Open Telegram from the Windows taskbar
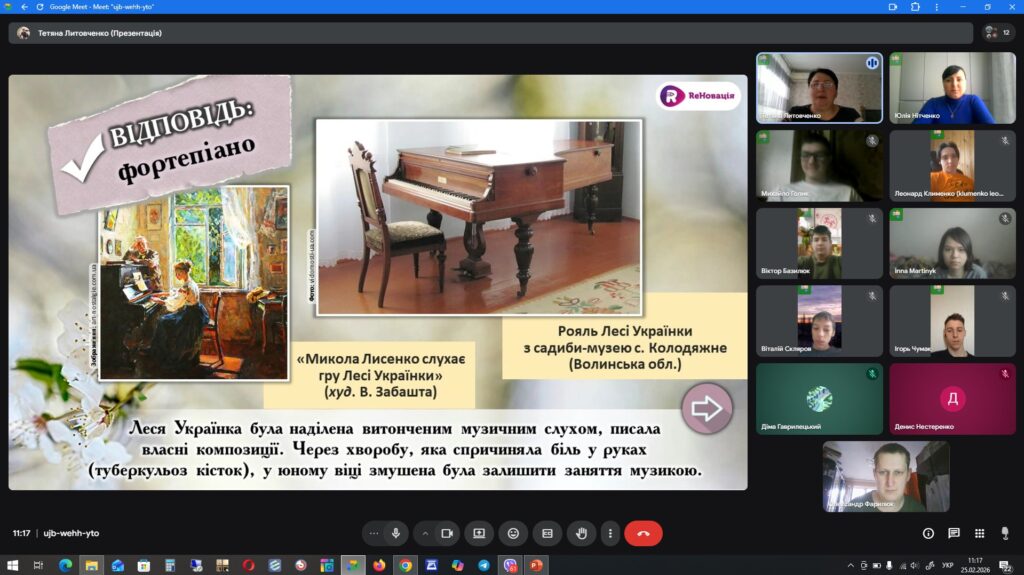Screen dimensions: 1024x575 [x=484, y=565]
